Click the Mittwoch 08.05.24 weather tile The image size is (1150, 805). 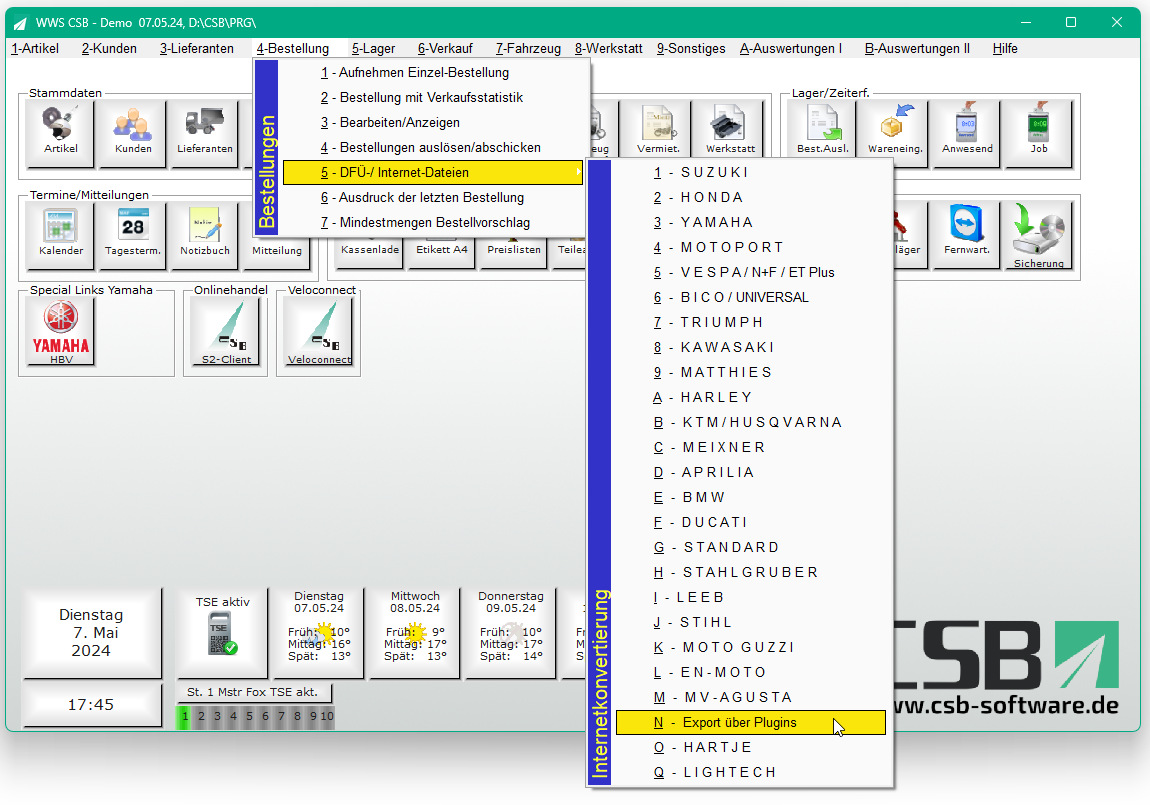pyautogui.click(x=414, y=632)
